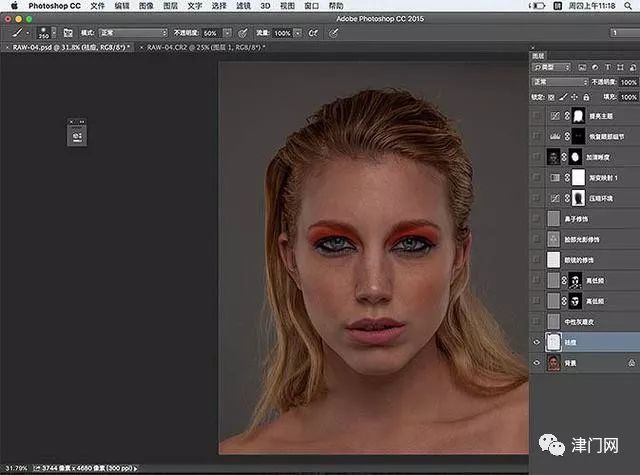Click zoom level 31.79% field

click(x=16, y=468)
